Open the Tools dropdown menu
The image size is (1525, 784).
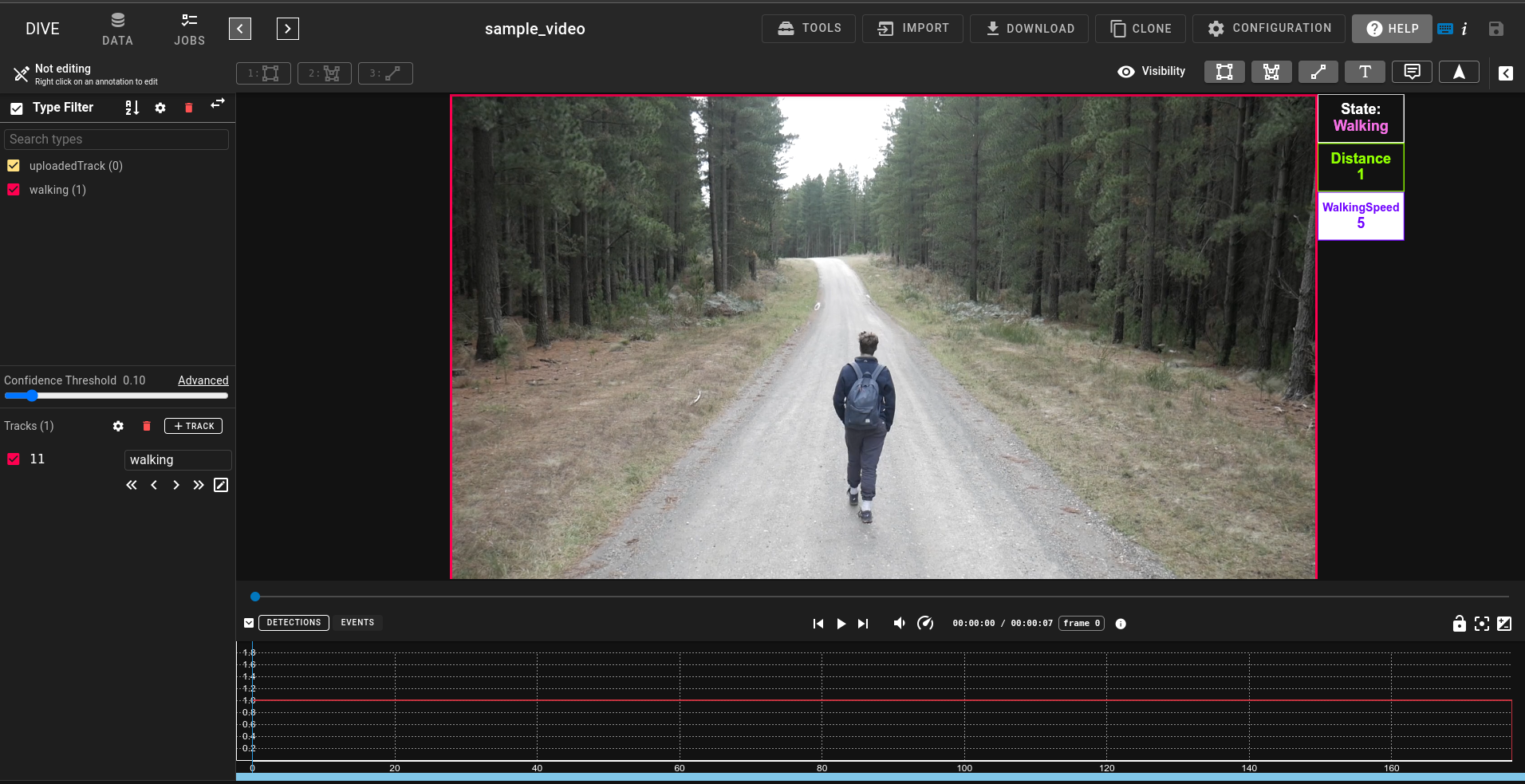coord(809,28)
